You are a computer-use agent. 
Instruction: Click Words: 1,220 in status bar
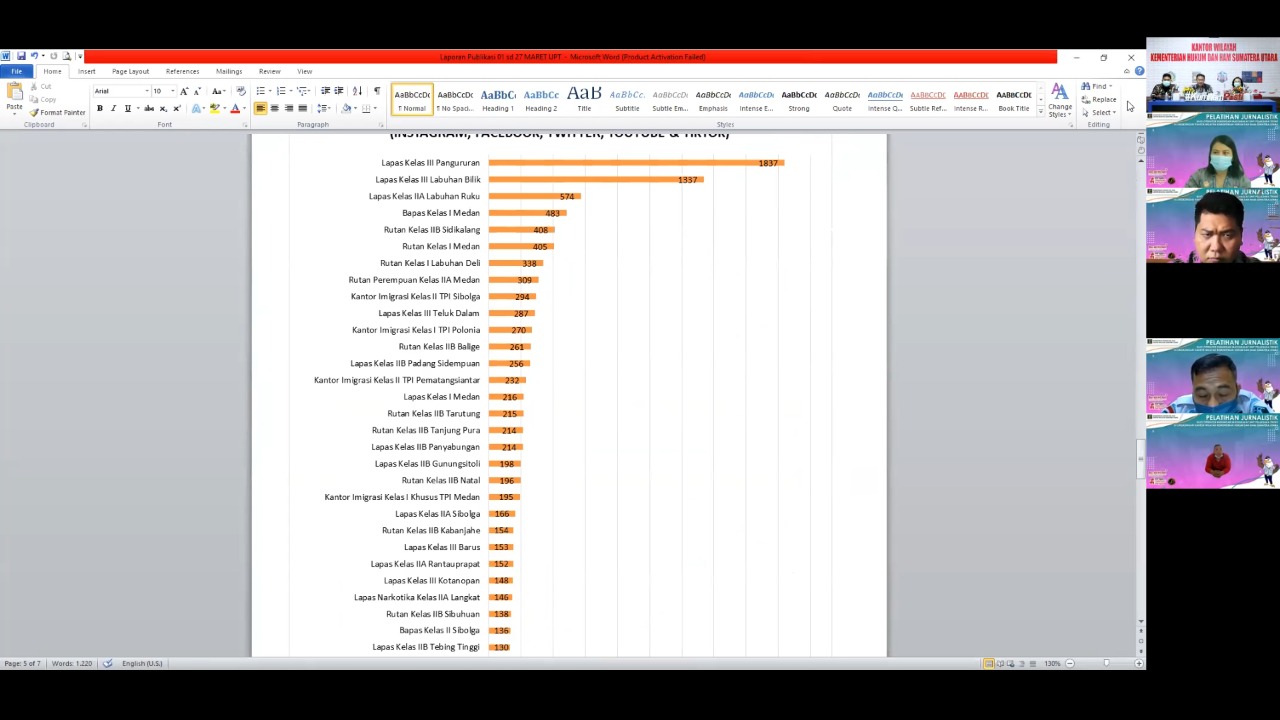pyautogui.click(x=71, y=663)
